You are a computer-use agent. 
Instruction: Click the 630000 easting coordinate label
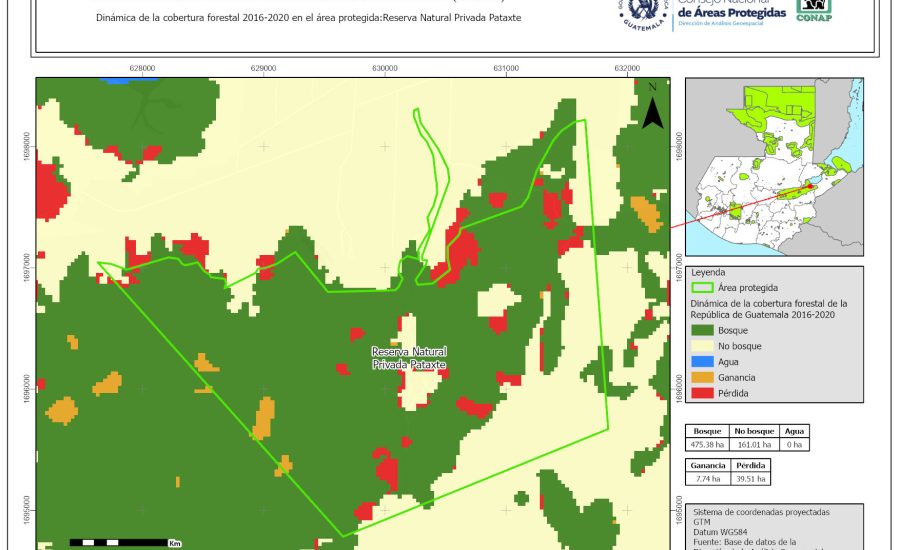click(385, 69)
